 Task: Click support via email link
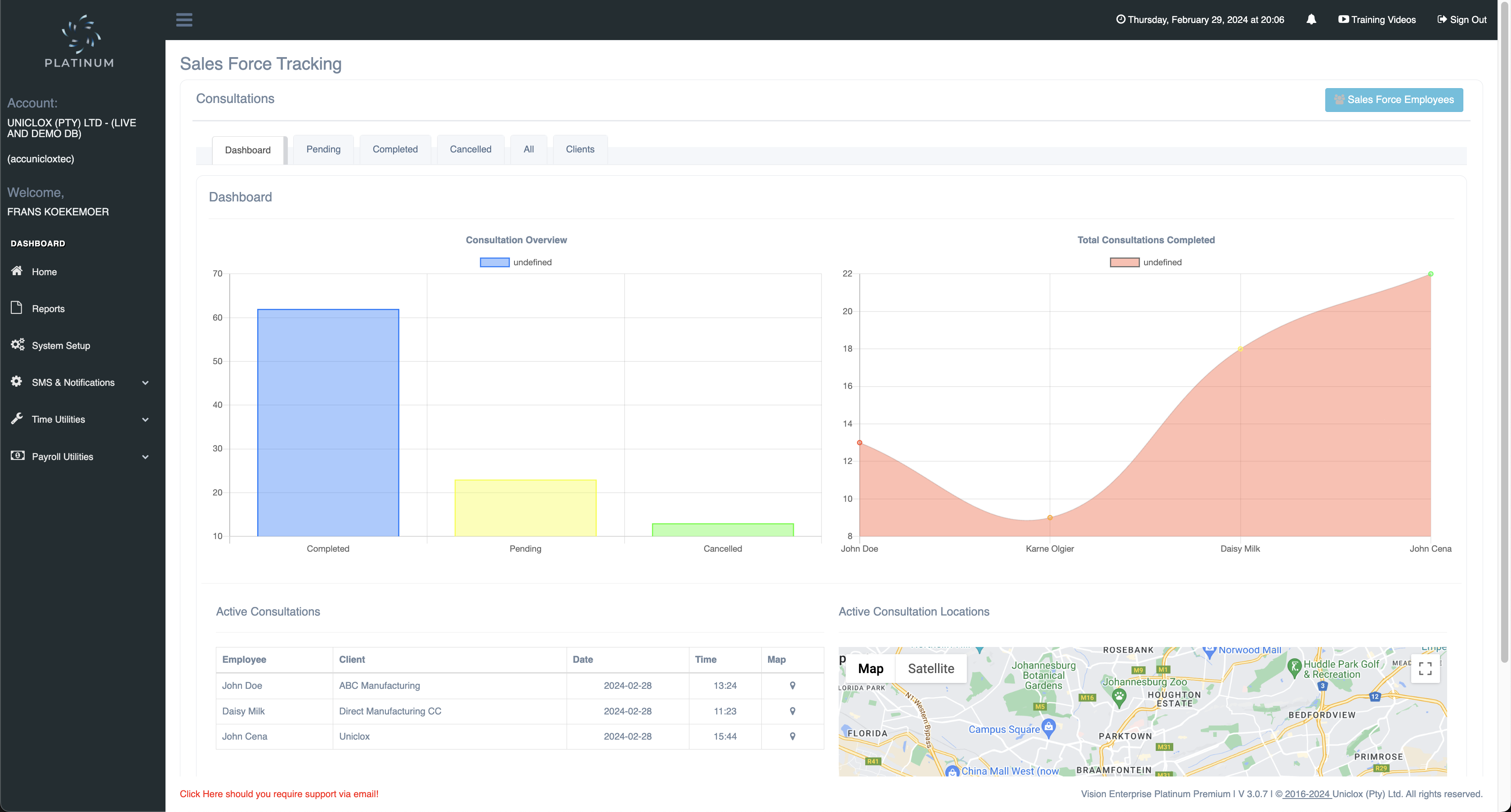coord(279,794)
